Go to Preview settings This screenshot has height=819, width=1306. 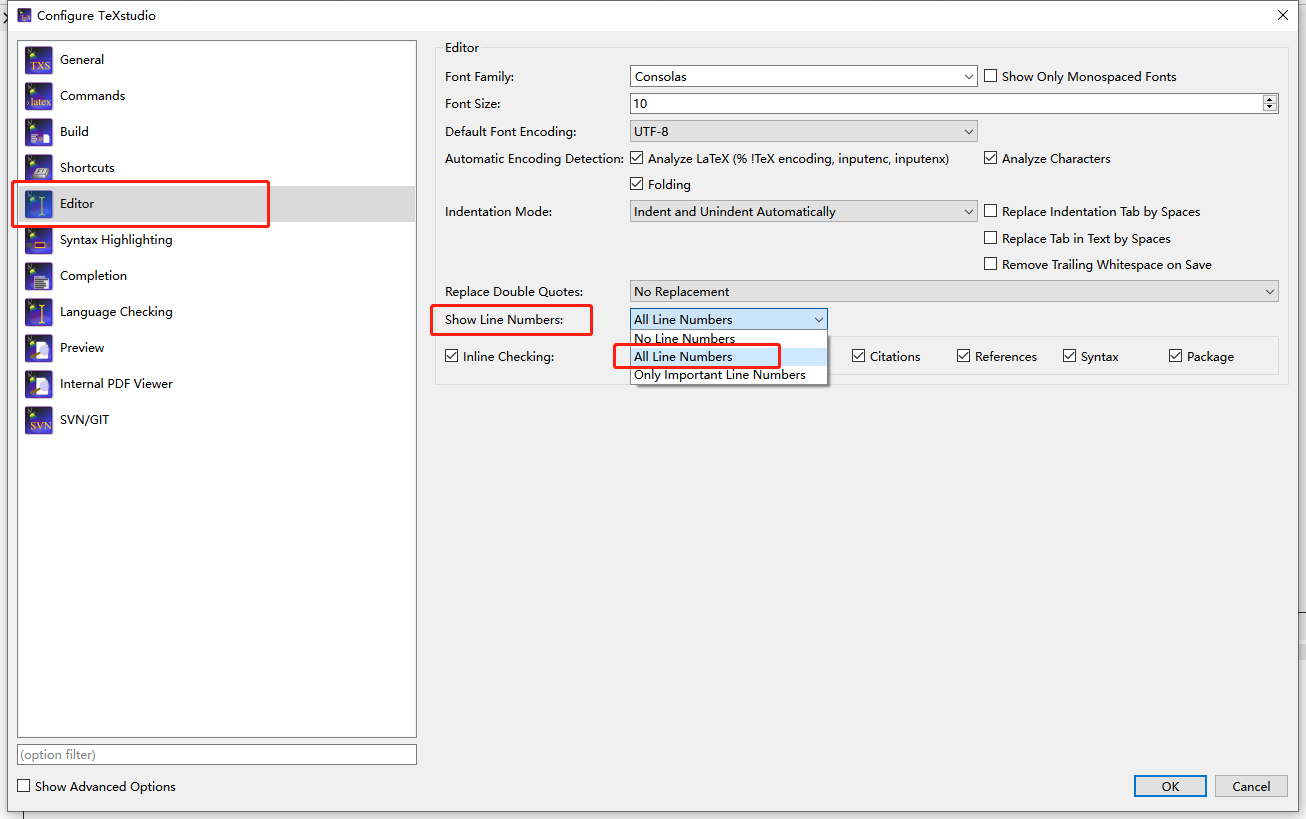(216, 348)
